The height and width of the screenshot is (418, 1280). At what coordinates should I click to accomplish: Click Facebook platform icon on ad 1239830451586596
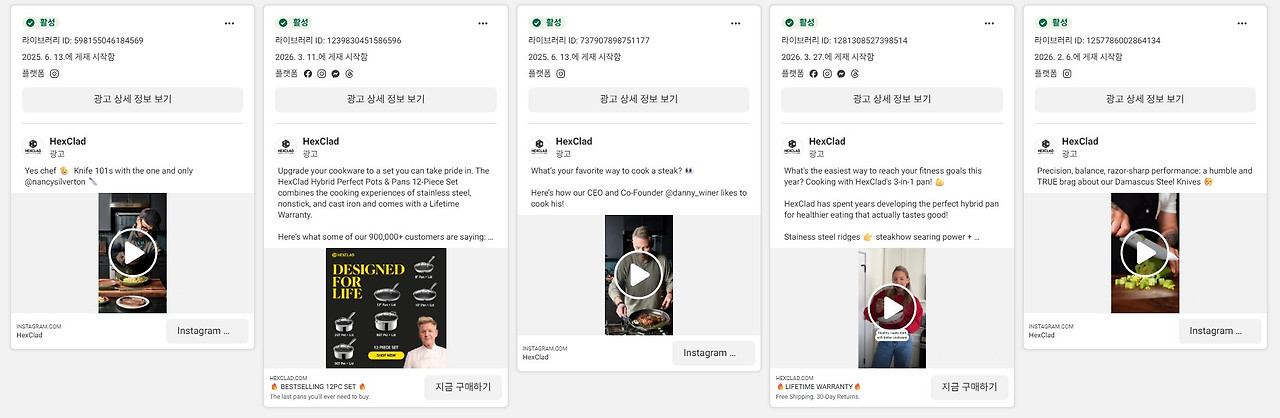(308, 73)
